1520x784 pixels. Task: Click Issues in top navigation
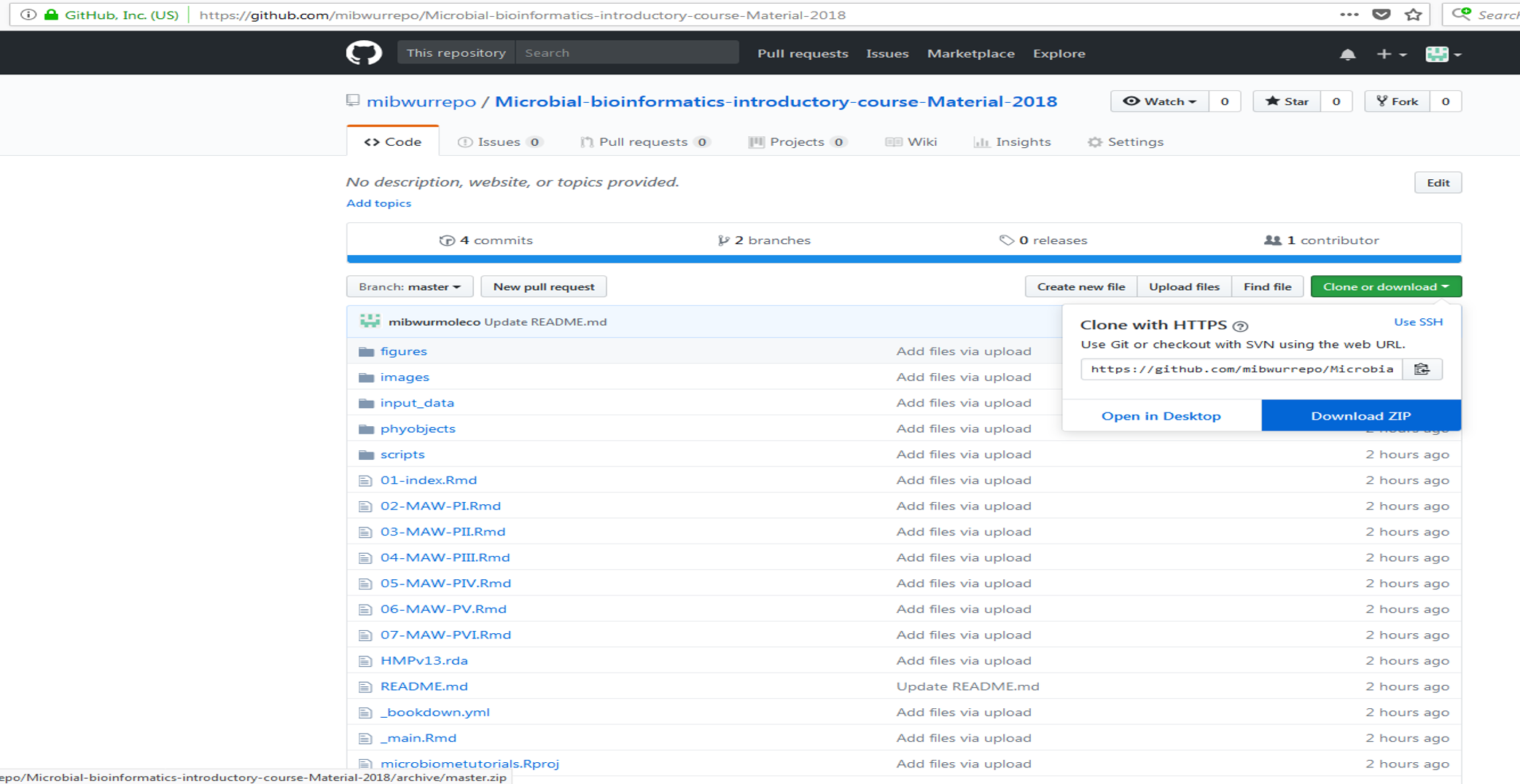[x=887, y=54]
